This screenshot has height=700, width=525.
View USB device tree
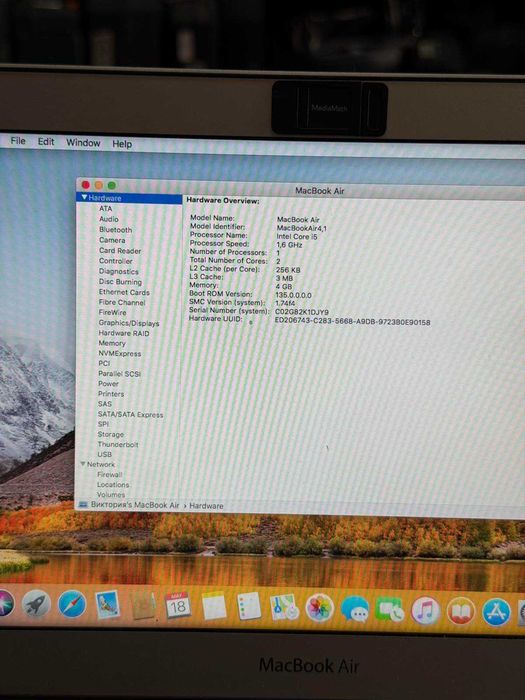[104, 454]
